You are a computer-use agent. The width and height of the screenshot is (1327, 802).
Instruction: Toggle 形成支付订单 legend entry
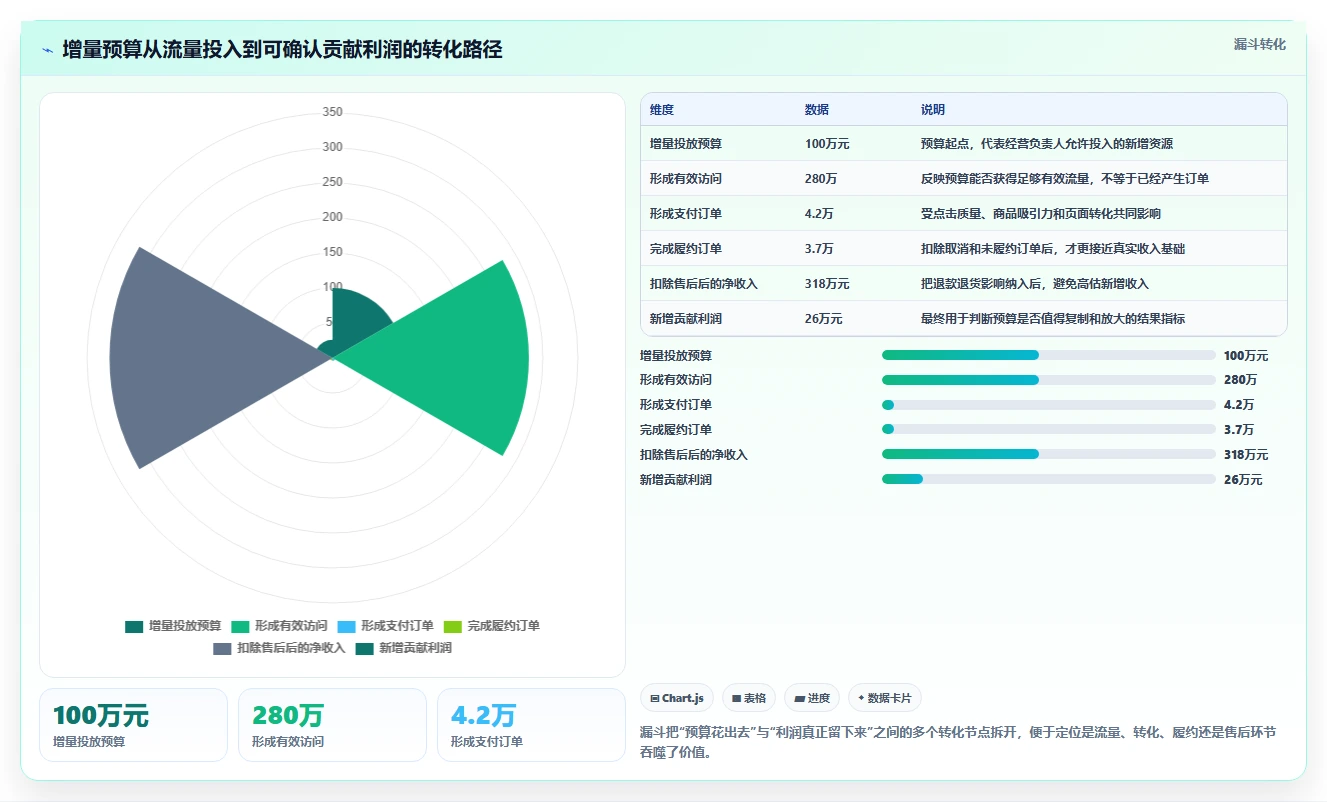385,626
